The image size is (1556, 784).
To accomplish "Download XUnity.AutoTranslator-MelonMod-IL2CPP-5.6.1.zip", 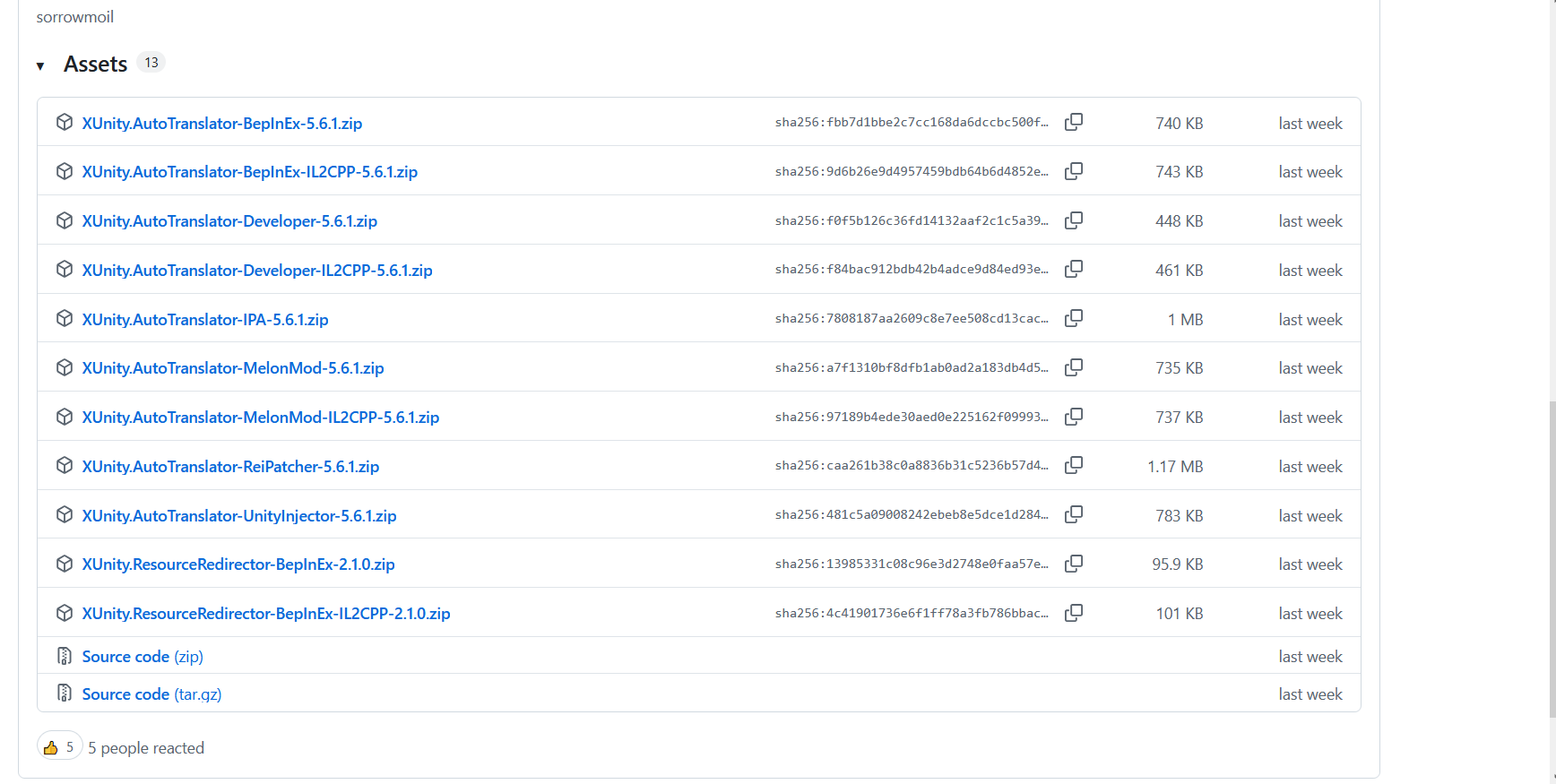I will point(261,418).
